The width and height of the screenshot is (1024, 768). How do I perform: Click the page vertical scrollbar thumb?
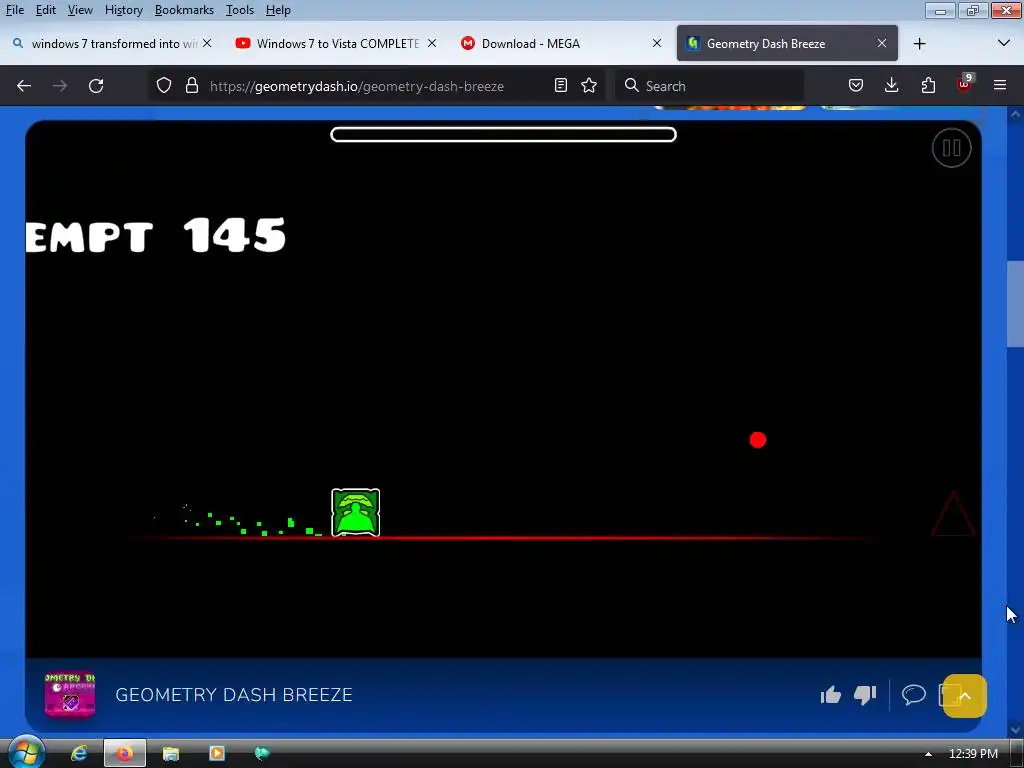[1015, 304]
